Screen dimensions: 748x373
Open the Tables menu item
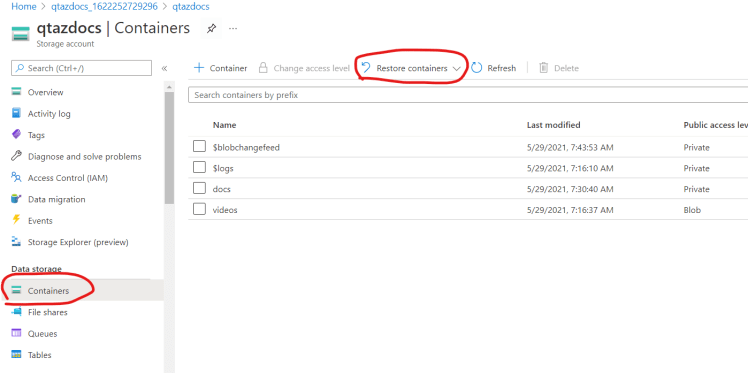[x=40, y=355]
